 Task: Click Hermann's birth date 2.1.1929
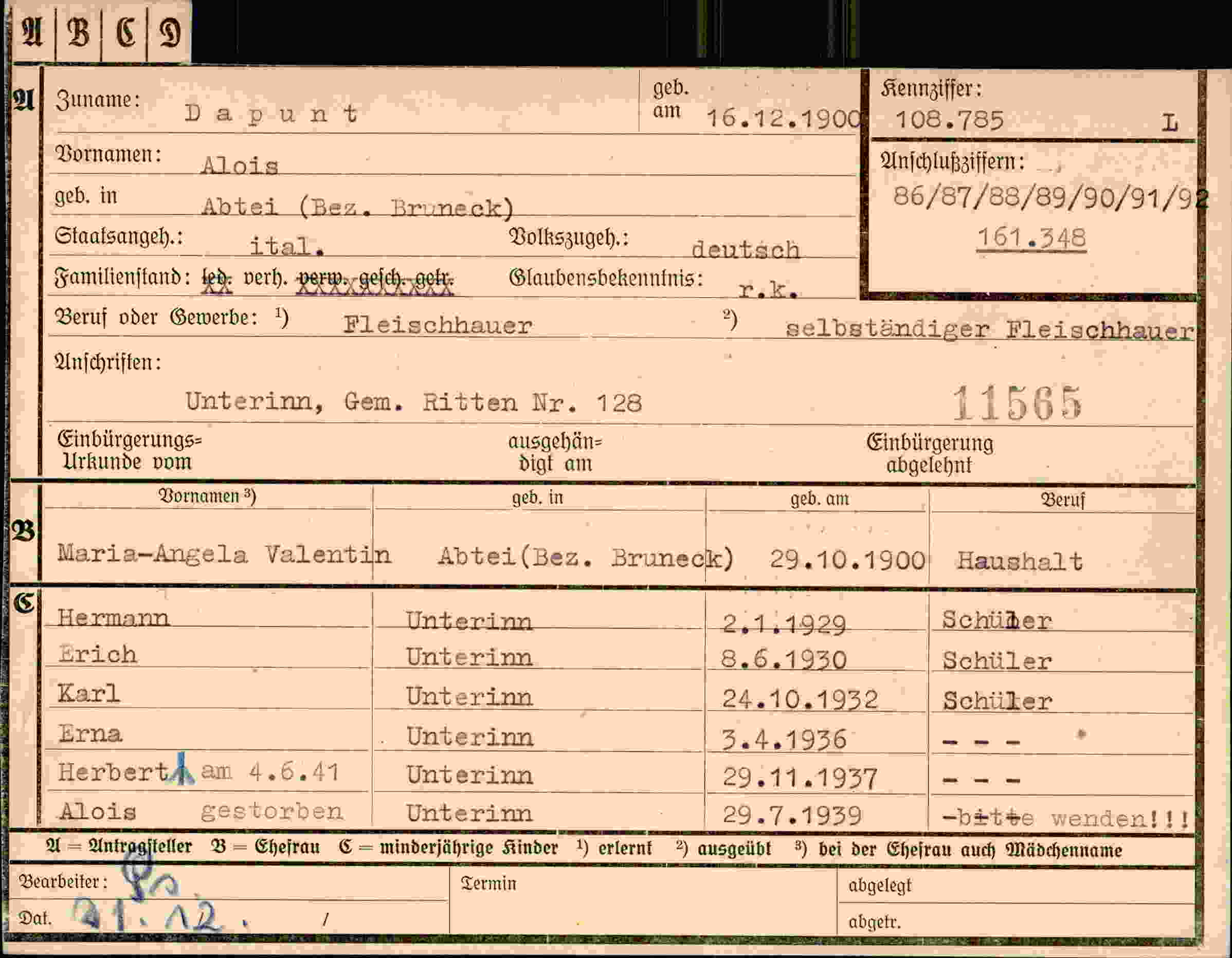(x=784, y=624)
